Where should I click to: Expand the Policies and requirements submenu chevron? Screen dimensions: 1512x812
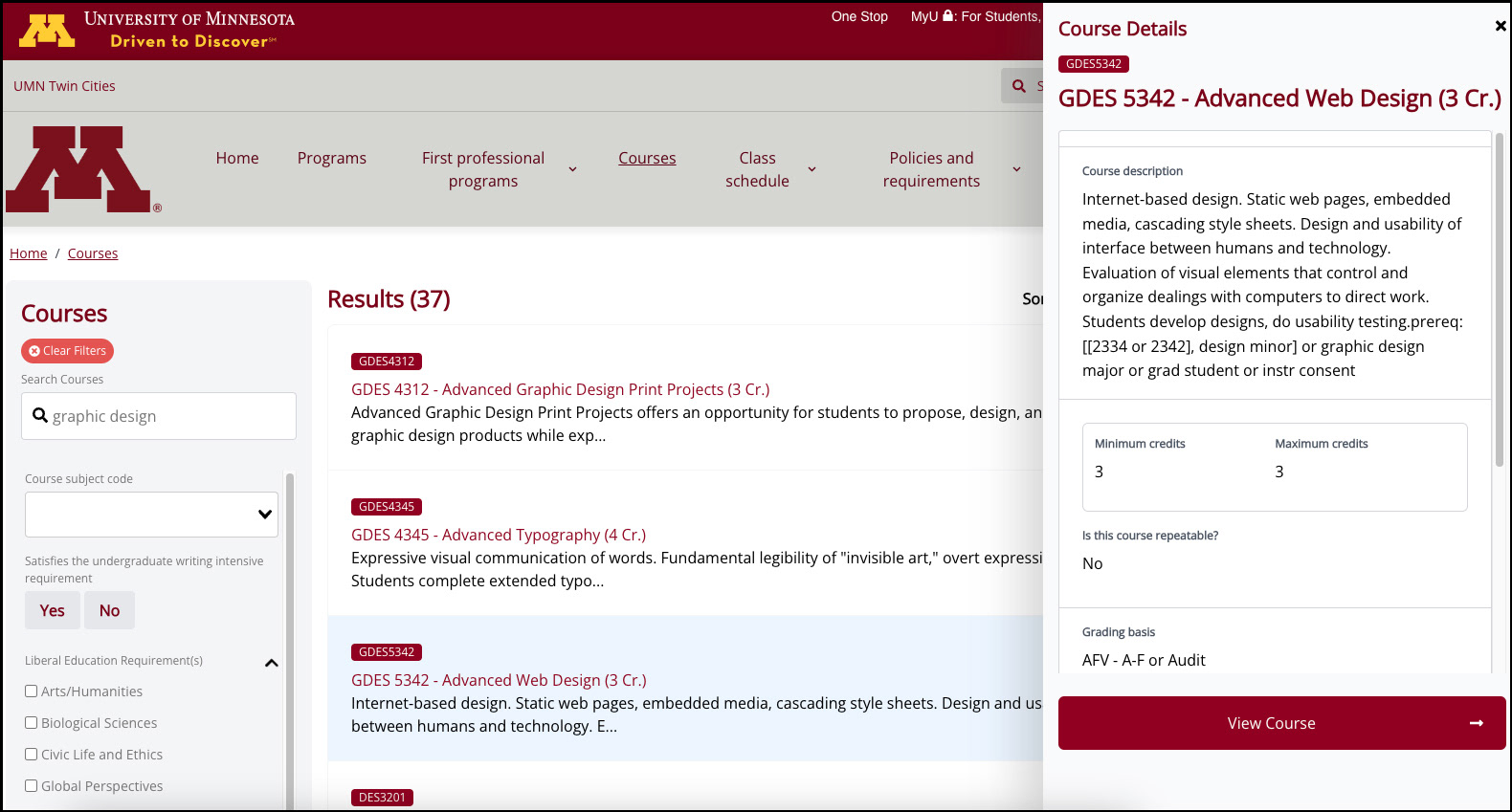click(x=1017, y=169)
